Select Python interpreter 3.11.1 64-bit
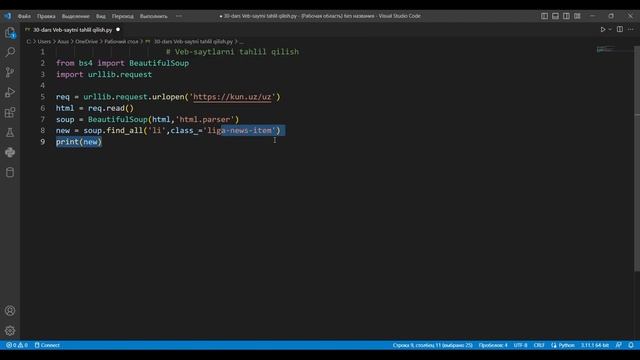Screen dimensions: 640x360 point(595,345)
